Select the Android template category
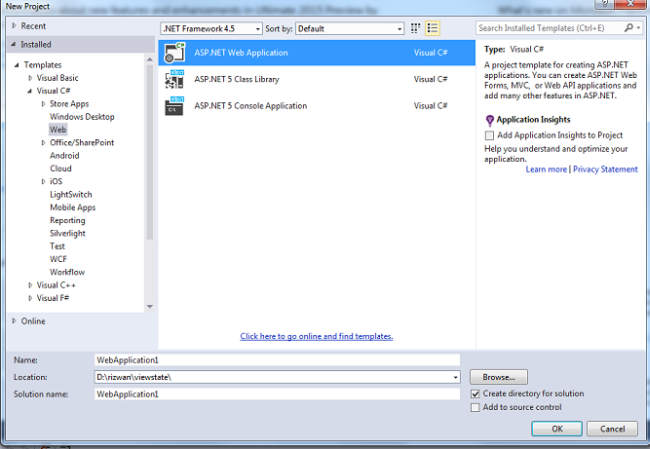The image size is (650, 449). coord(65,155)
